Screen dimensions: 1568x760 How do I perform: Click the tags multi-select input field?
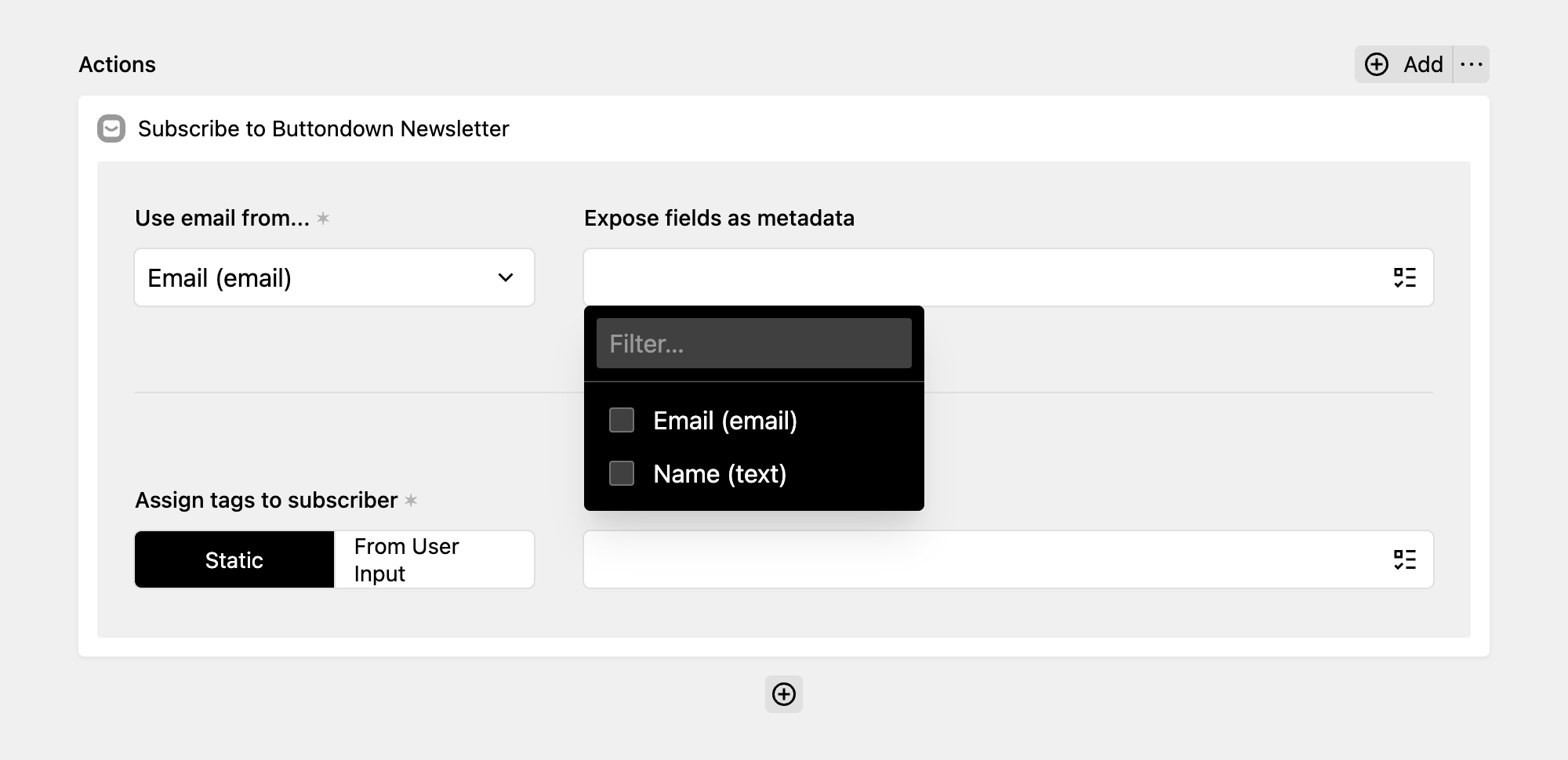[x=1008, y=559]
